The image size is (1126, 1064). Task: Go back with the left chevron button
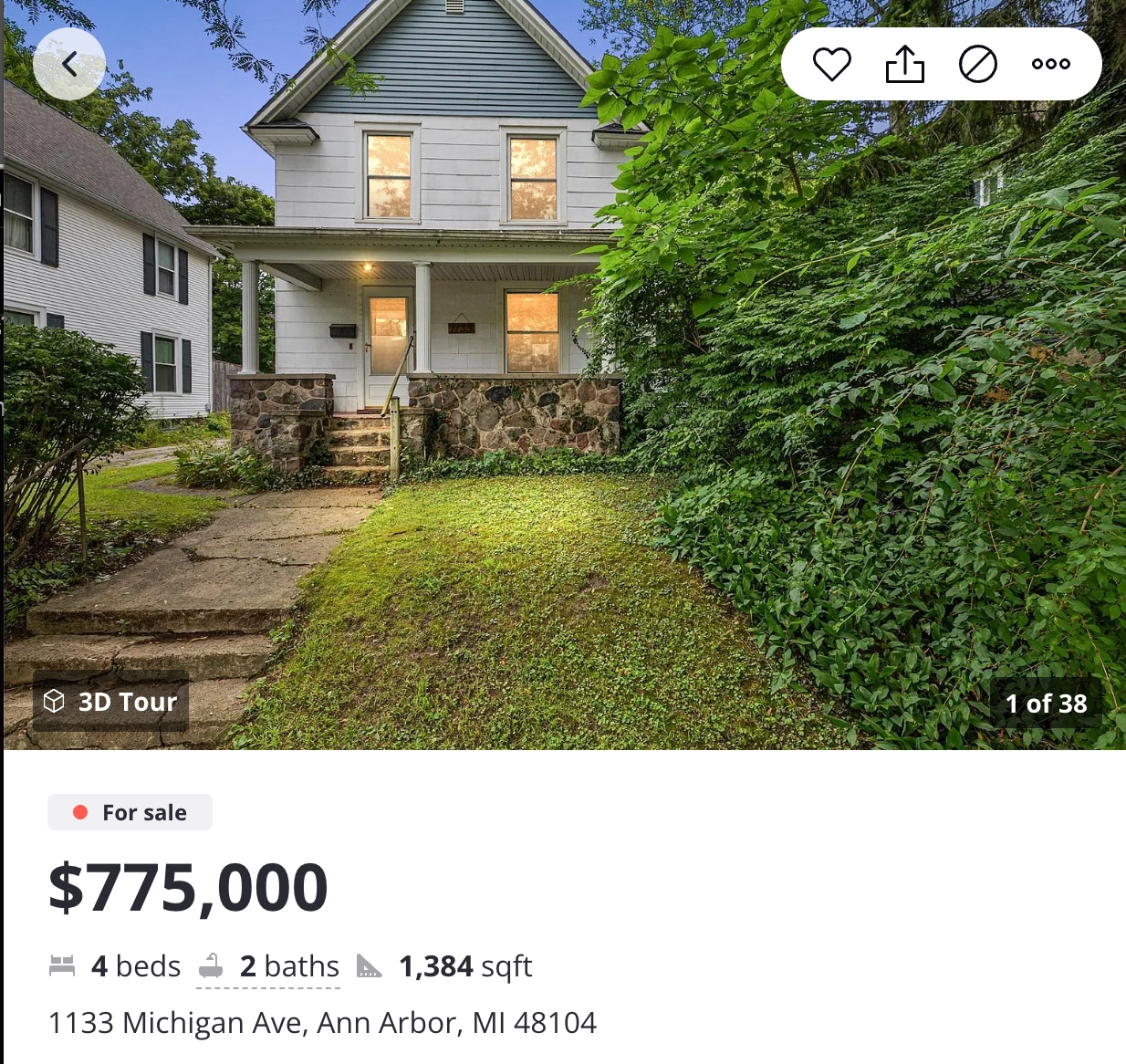pyautogui.click(x=69, y=64)
